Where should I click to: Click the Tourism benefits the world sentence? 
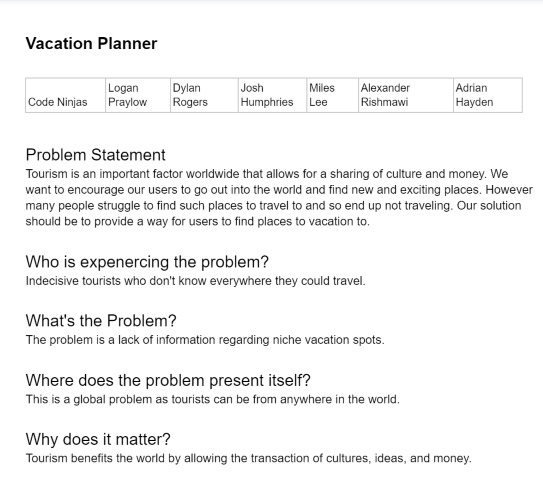249,458
